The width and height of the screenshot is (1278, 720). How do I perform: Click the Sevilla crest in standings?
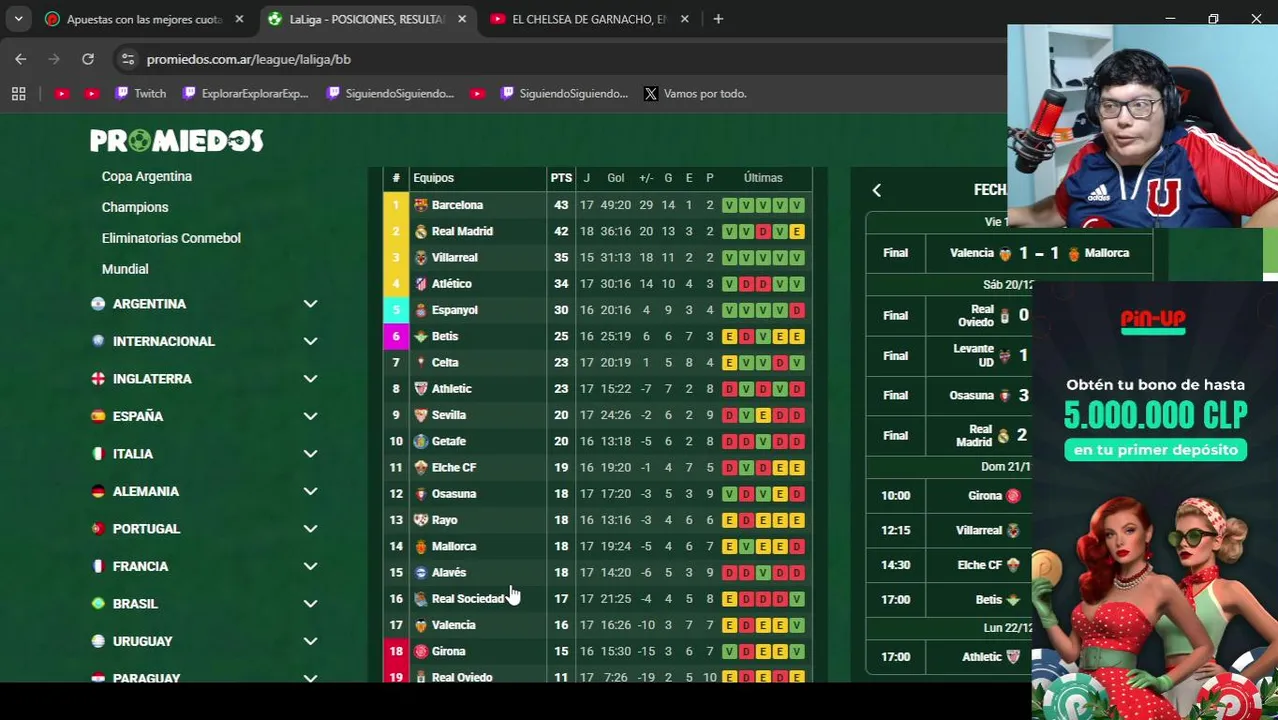point(421,415)
